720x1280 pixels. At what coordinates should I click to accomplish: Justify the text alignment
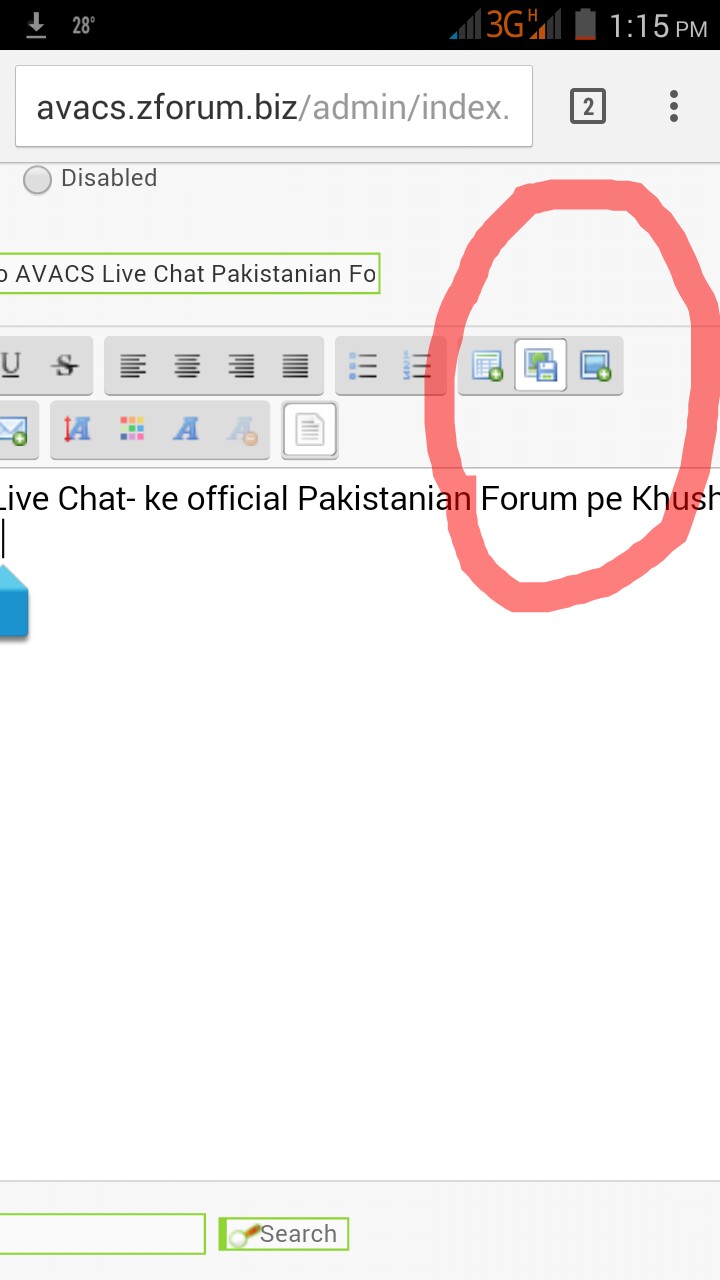coord(295,366)
